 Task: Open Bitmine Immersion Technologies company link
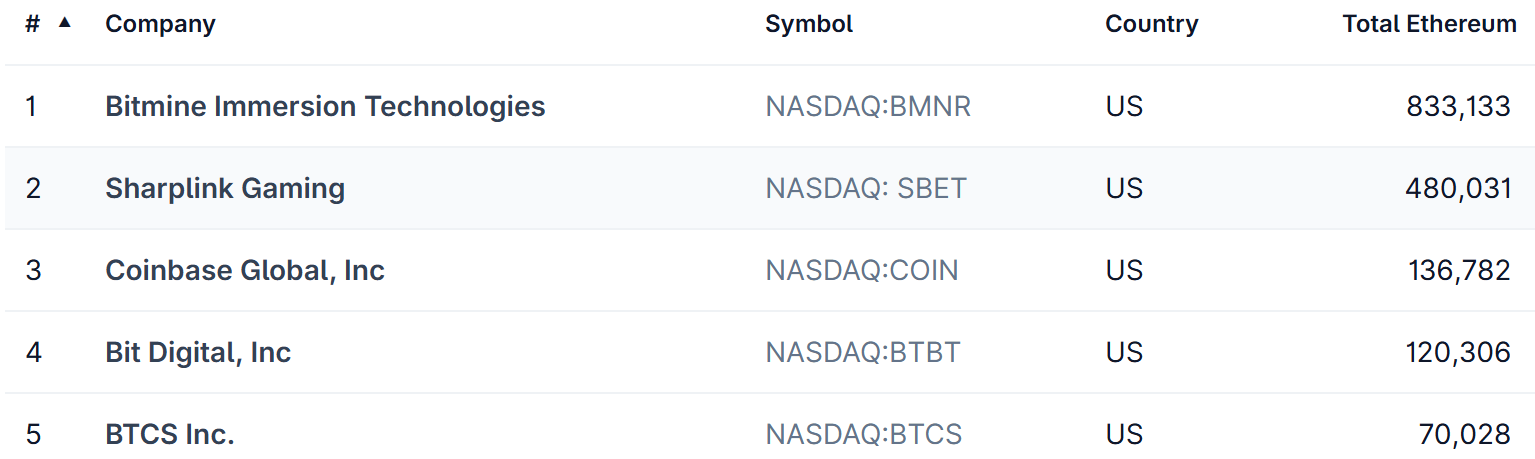pos(325,106)
